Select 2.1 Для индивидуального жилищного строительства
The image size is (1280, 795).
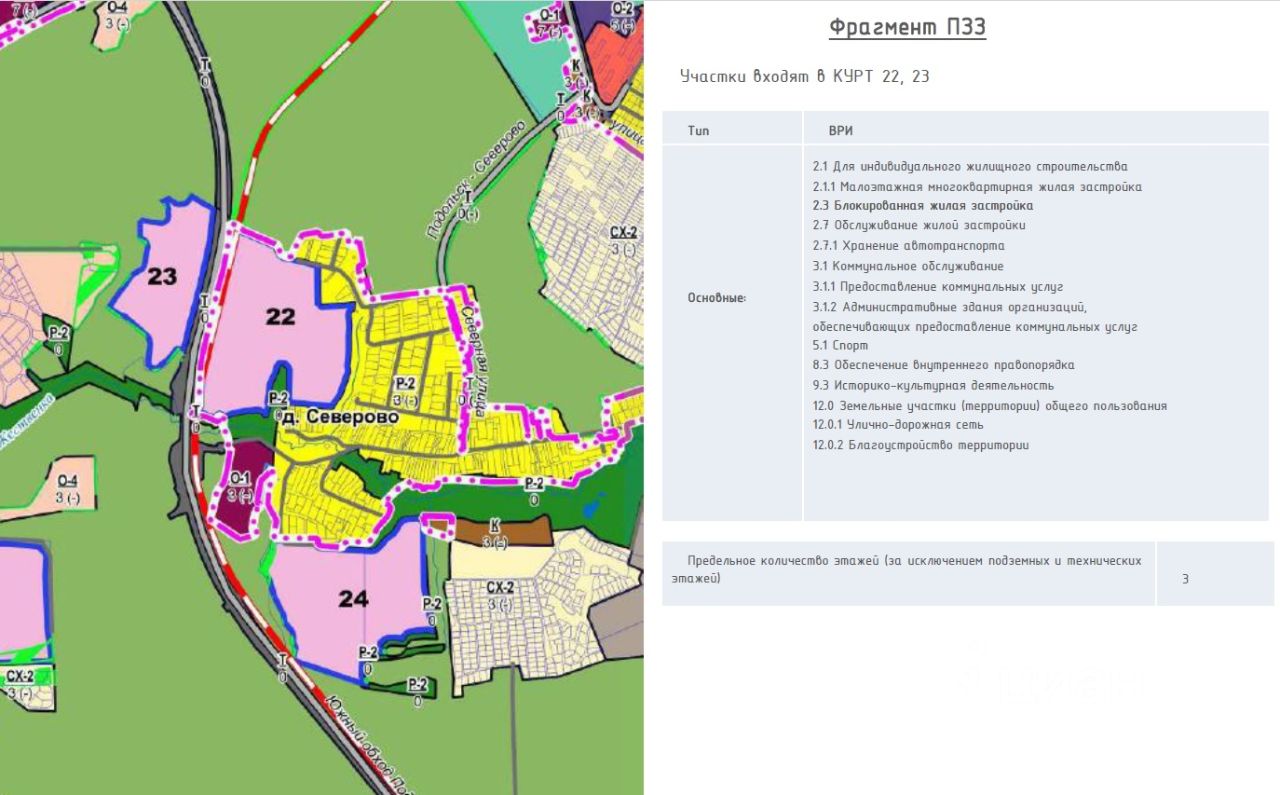969,167
